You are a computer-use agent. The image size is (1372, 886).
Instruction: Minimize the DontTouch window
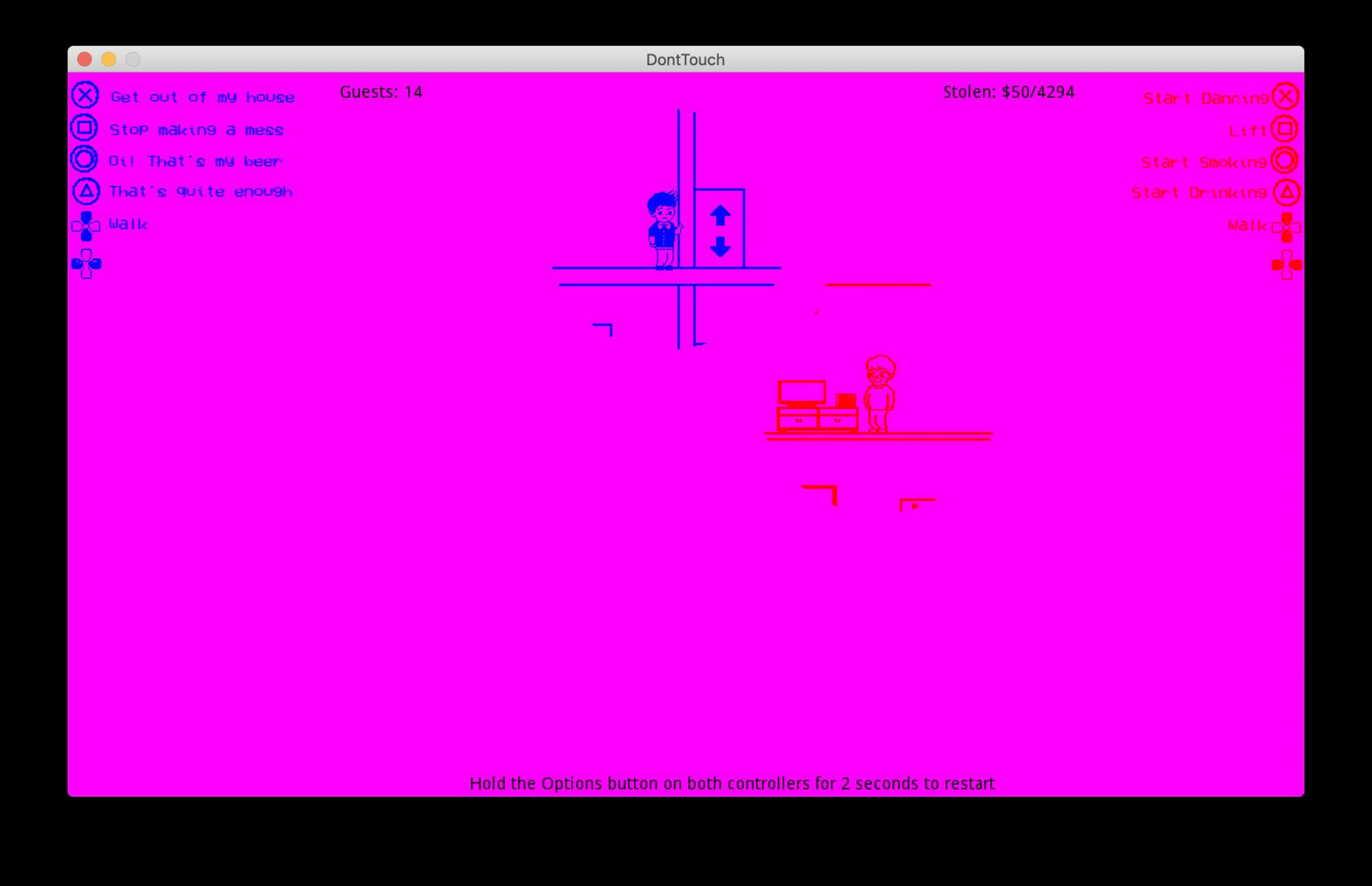point(109,59)
